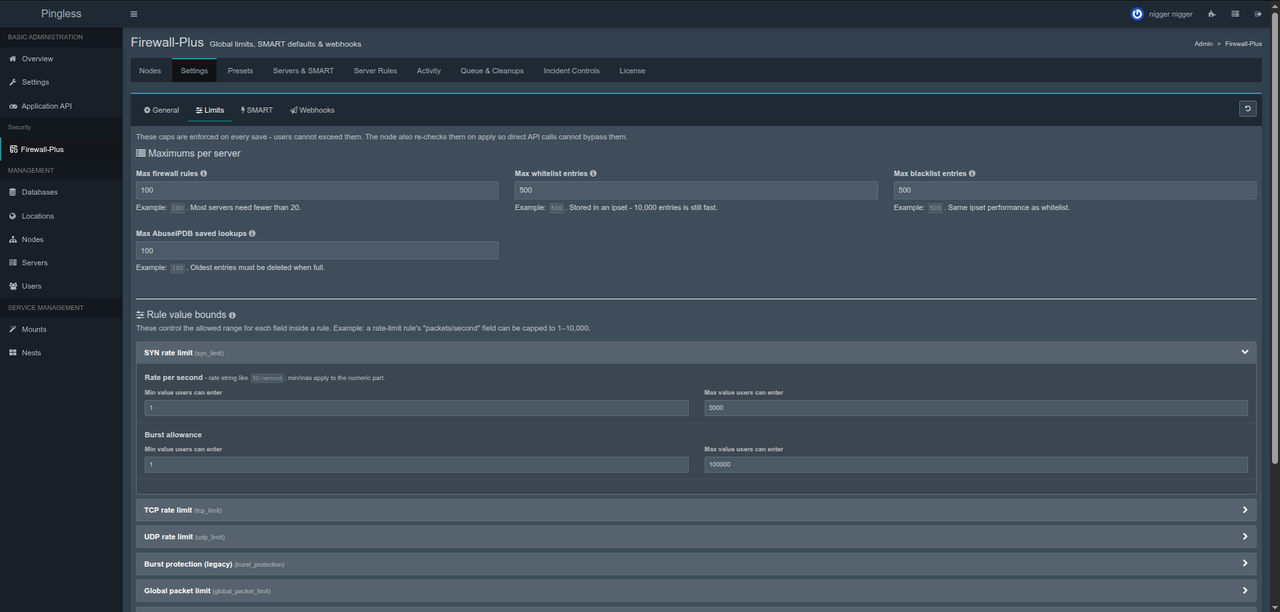Expand the UDP rate limit section
Image resolution: width=1280 pixels, height=612 pixels.
(x=696, y=537)
